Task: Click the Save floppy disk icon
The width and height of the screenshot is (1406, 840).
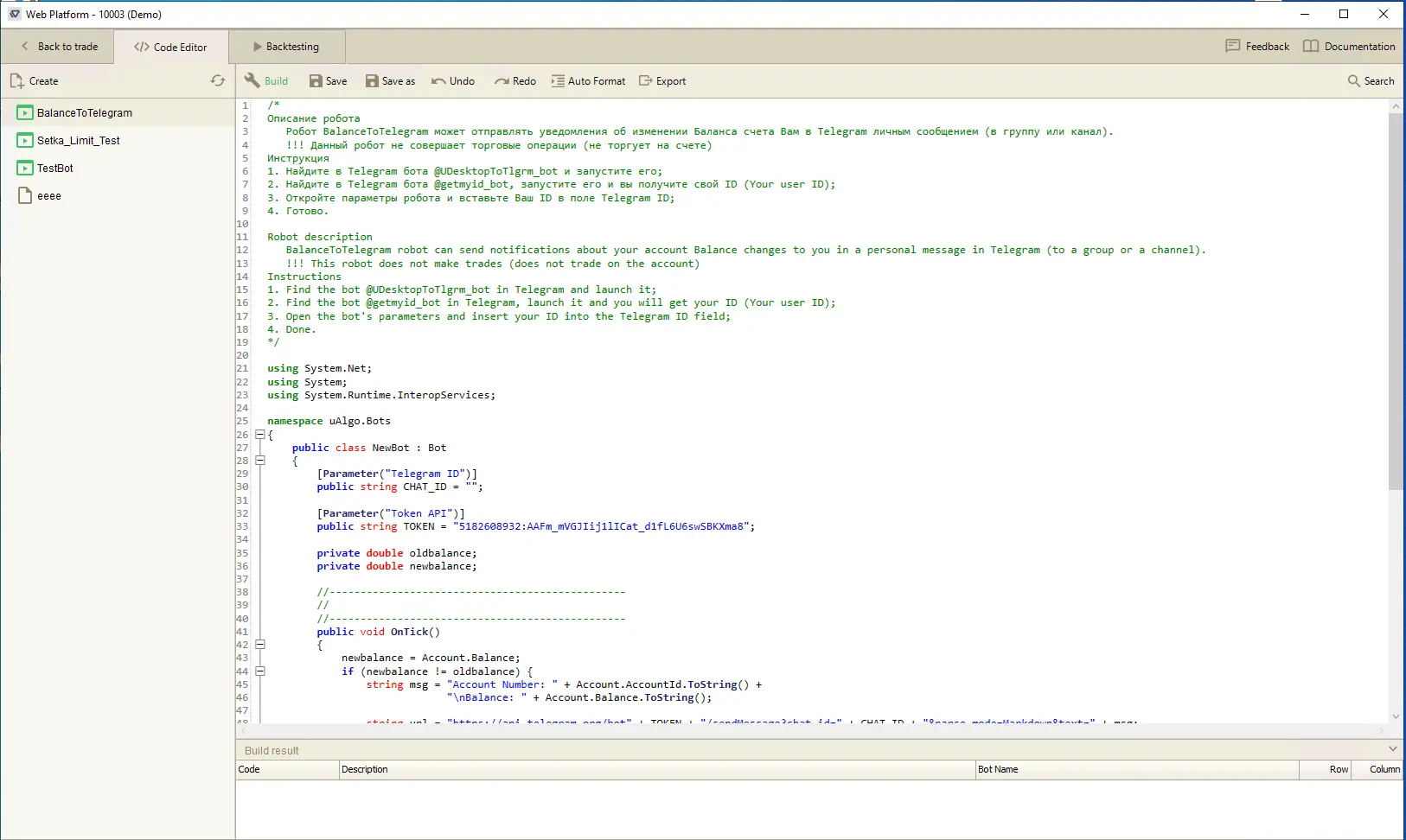Action: point(316,81)
